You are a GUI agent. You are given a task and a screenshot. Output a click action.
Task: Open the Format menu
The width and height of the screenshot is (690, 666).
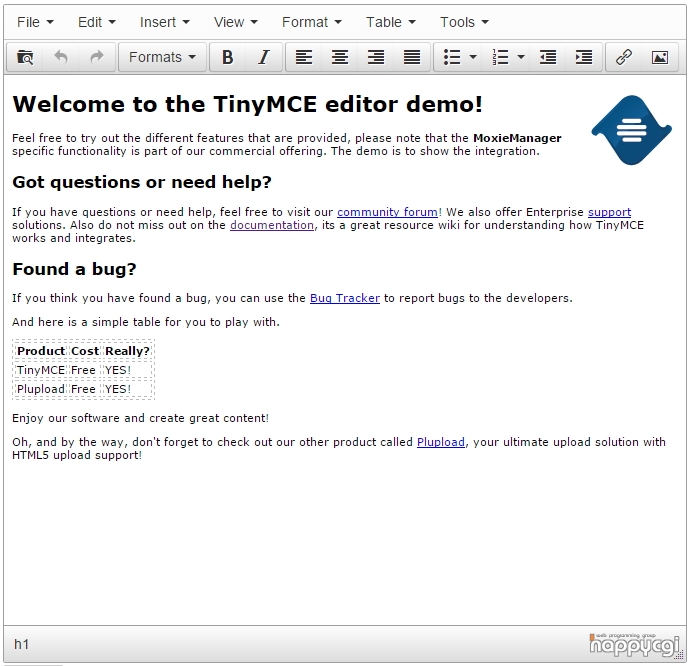(312, 22)
